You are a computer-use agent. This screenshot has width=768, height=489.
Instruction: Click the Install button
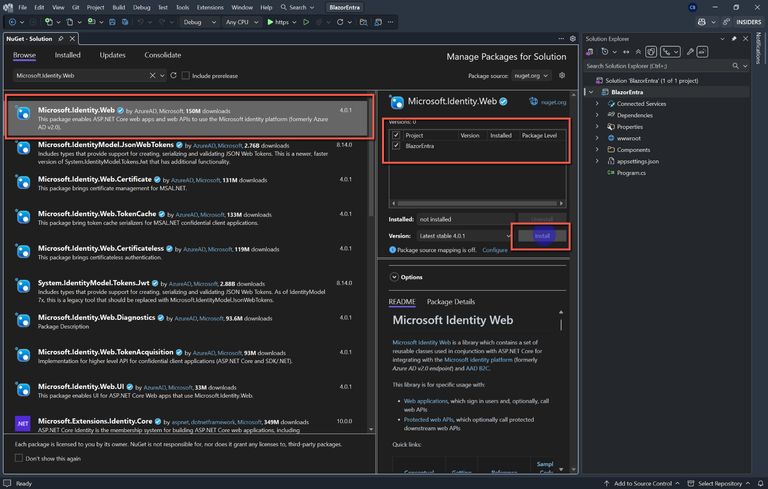pyautogui.click(x=542, y=236)
